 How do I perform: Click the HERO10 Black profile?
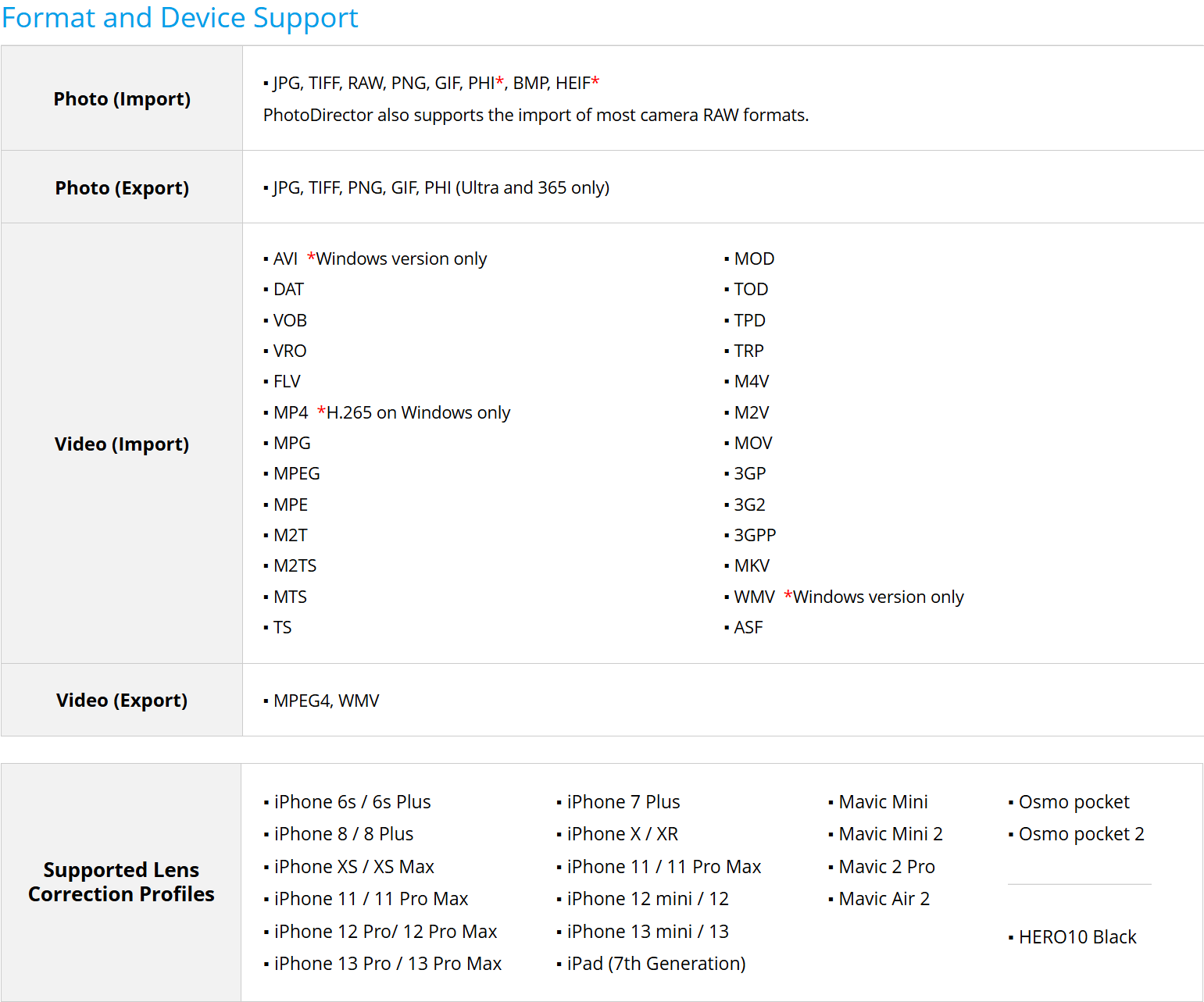click(x=1077, y=937)
